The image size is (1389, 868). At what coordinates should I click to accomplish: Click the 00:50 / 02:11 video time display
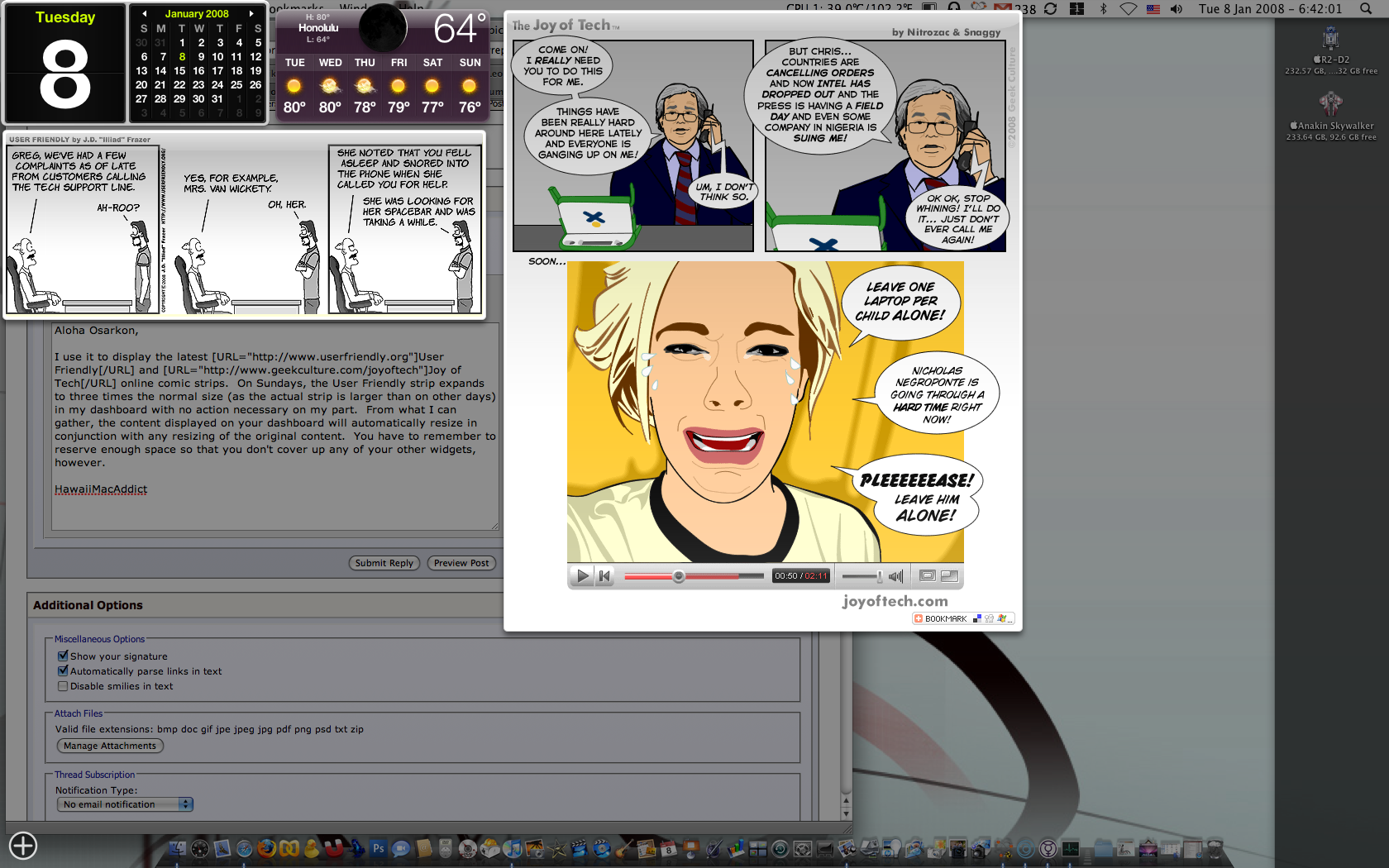pyautogui.click(x=800, y=576)
